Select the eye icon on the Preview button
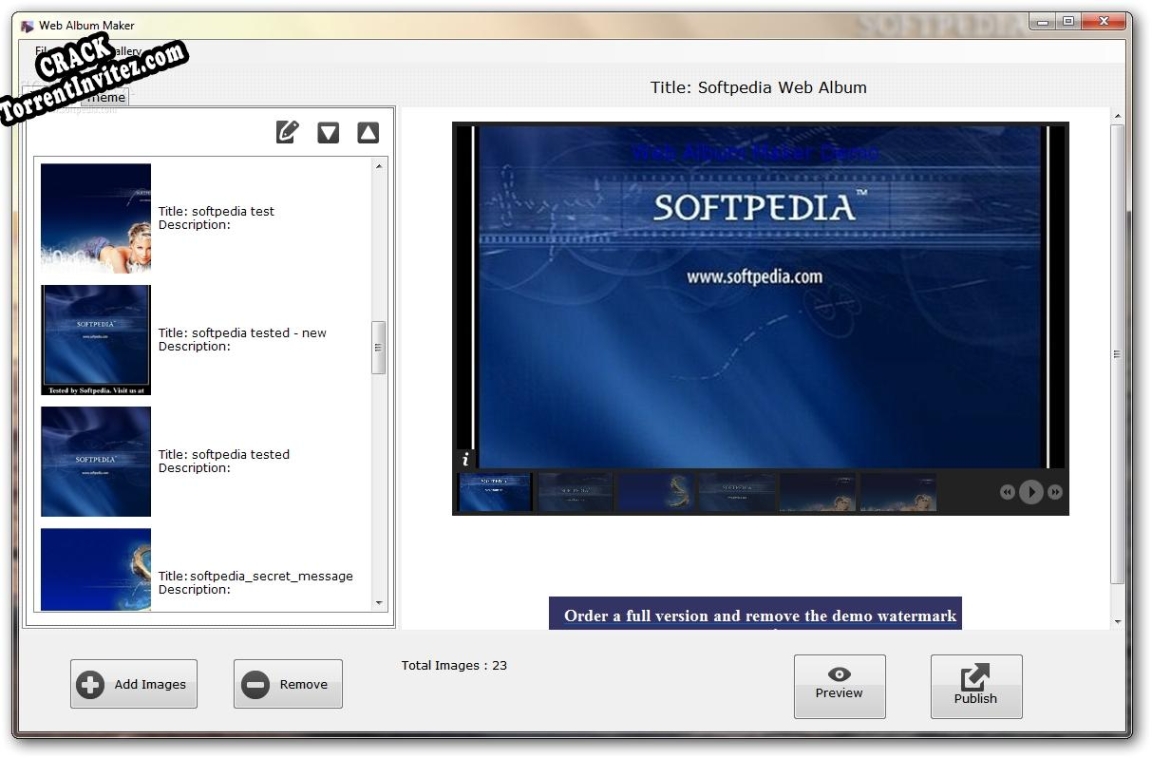The width and height of the screenshot is (1152, 758). pyautogui.click(x=840, y=675)
